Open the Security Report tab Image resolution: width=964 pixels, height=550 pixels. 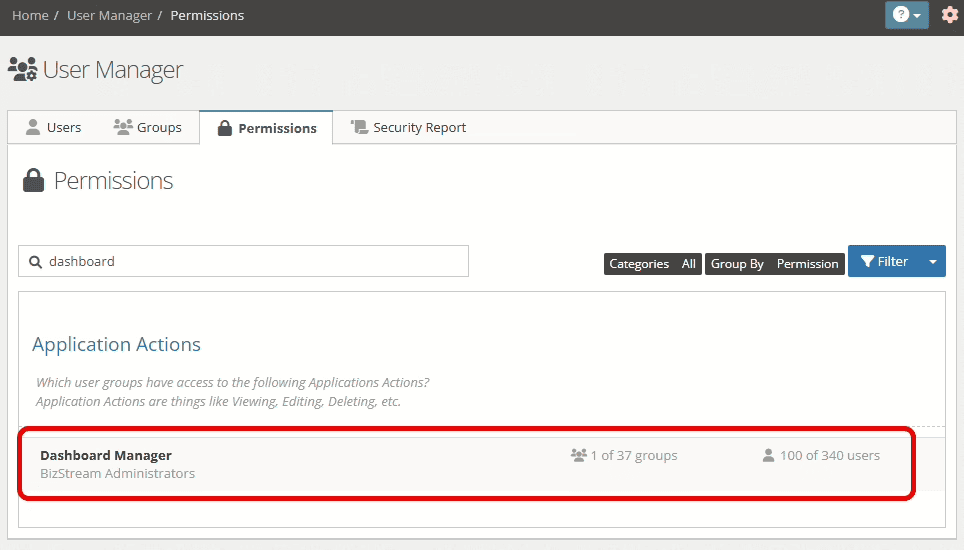[408, 127]
